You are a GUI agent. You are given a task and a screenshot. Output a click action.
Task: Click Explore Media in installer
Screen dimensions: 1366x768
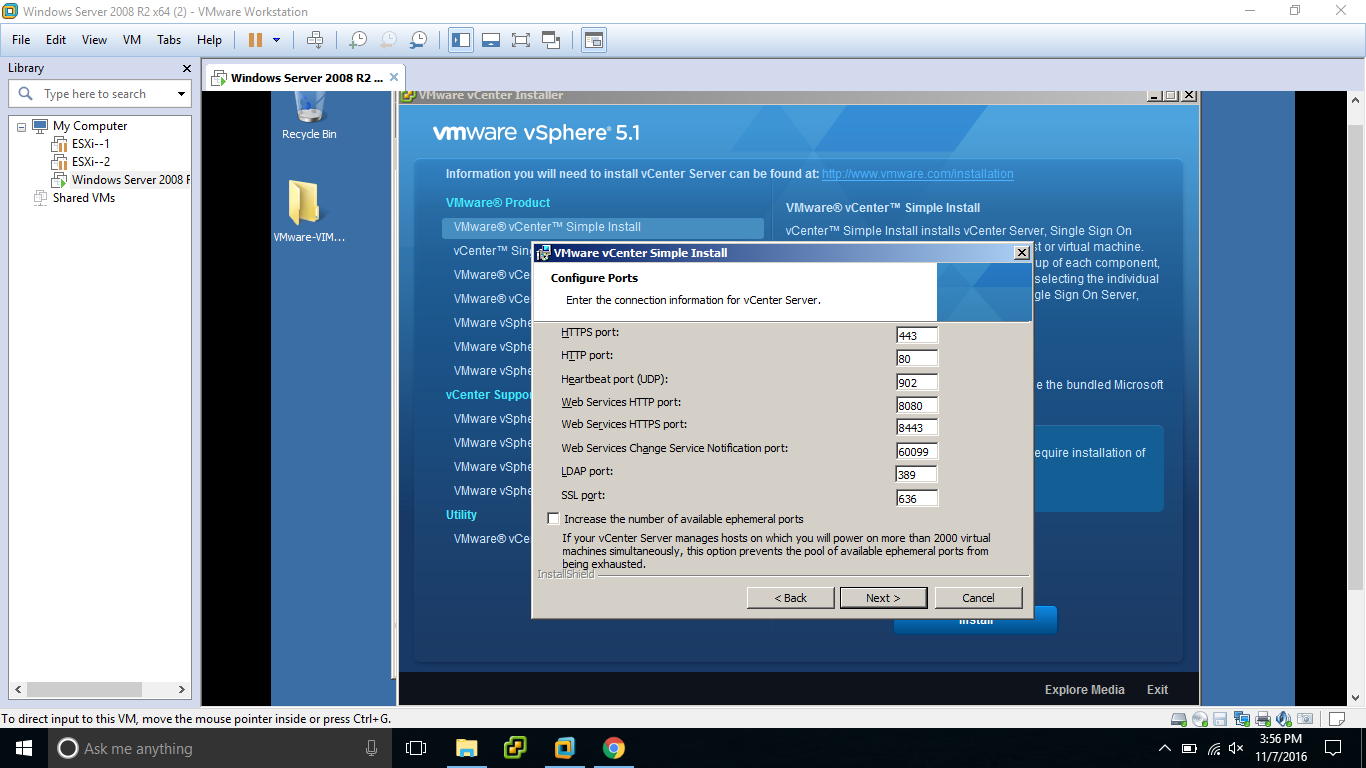(1084, 690)
